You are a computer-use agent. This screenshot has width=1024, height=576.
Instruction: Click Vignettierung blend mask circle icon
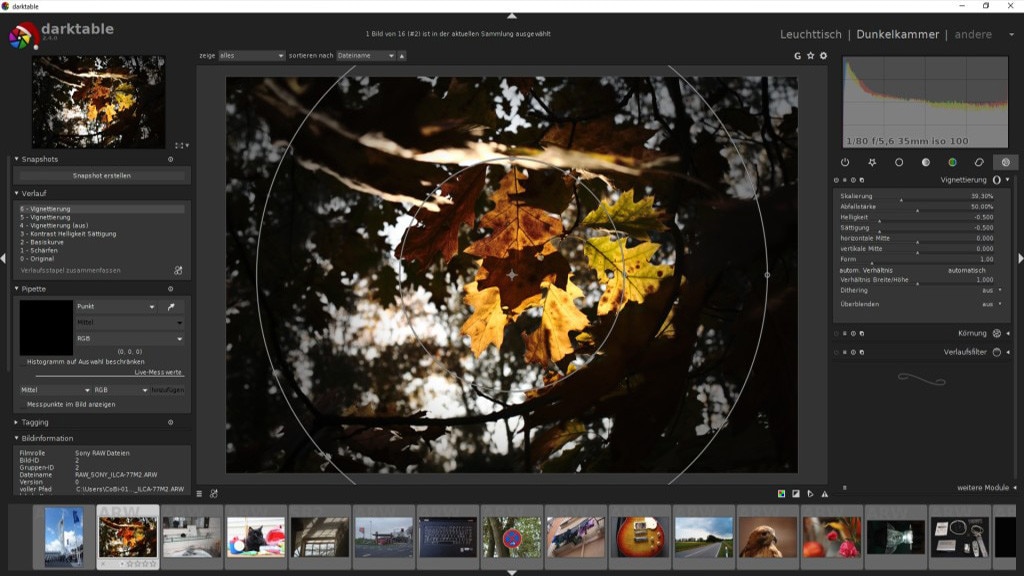click(x=997, y=180)
